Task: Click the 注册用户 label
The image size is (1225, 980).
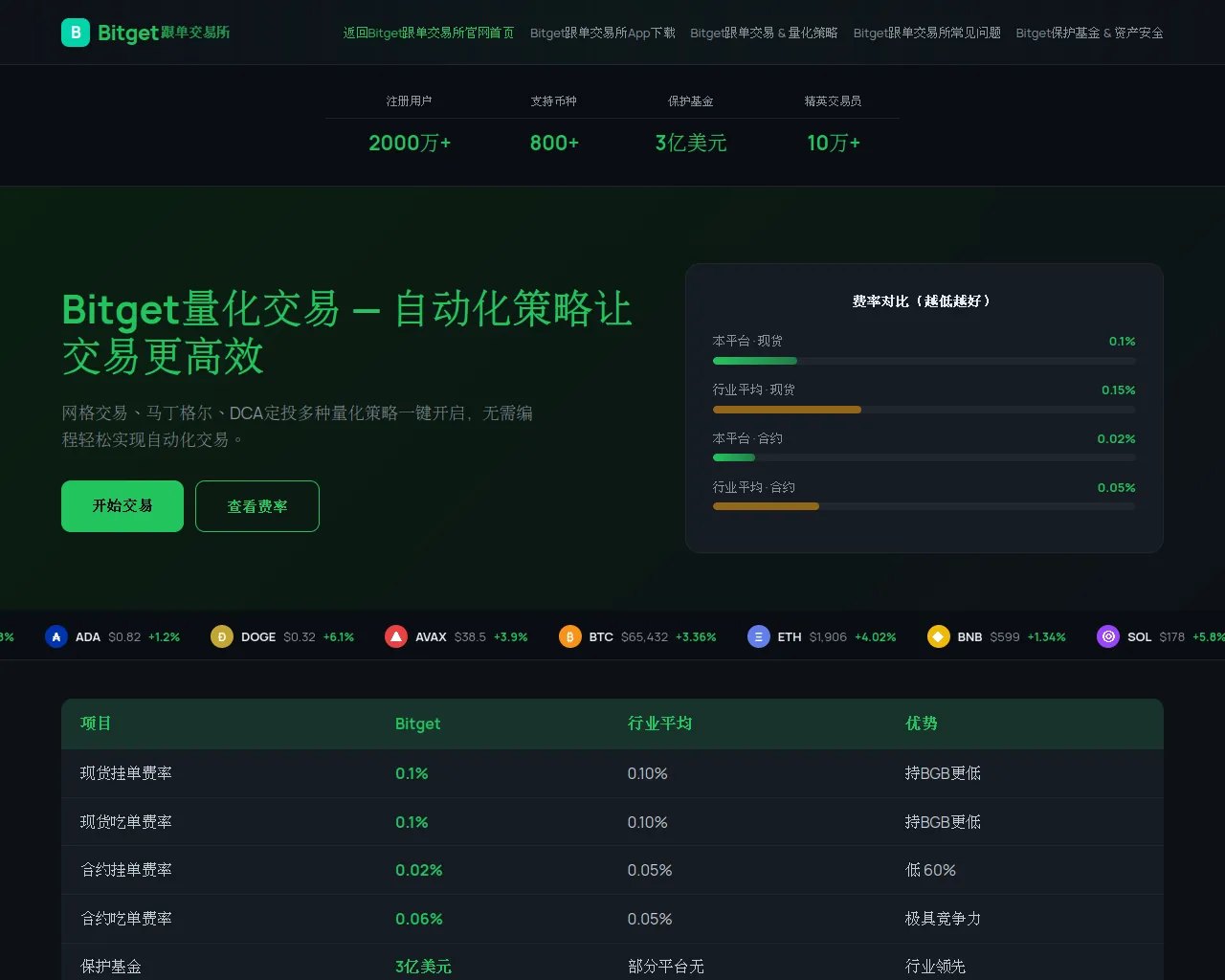Action: pos(410,101)
